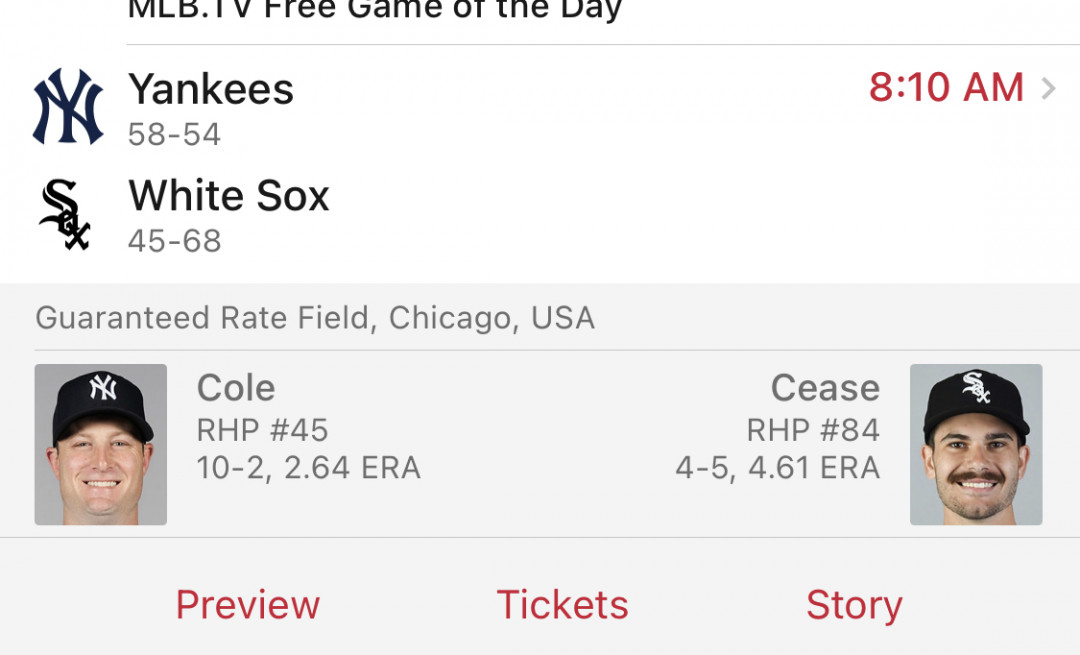
Task: Select the White Sox team name
Action: 229,196
